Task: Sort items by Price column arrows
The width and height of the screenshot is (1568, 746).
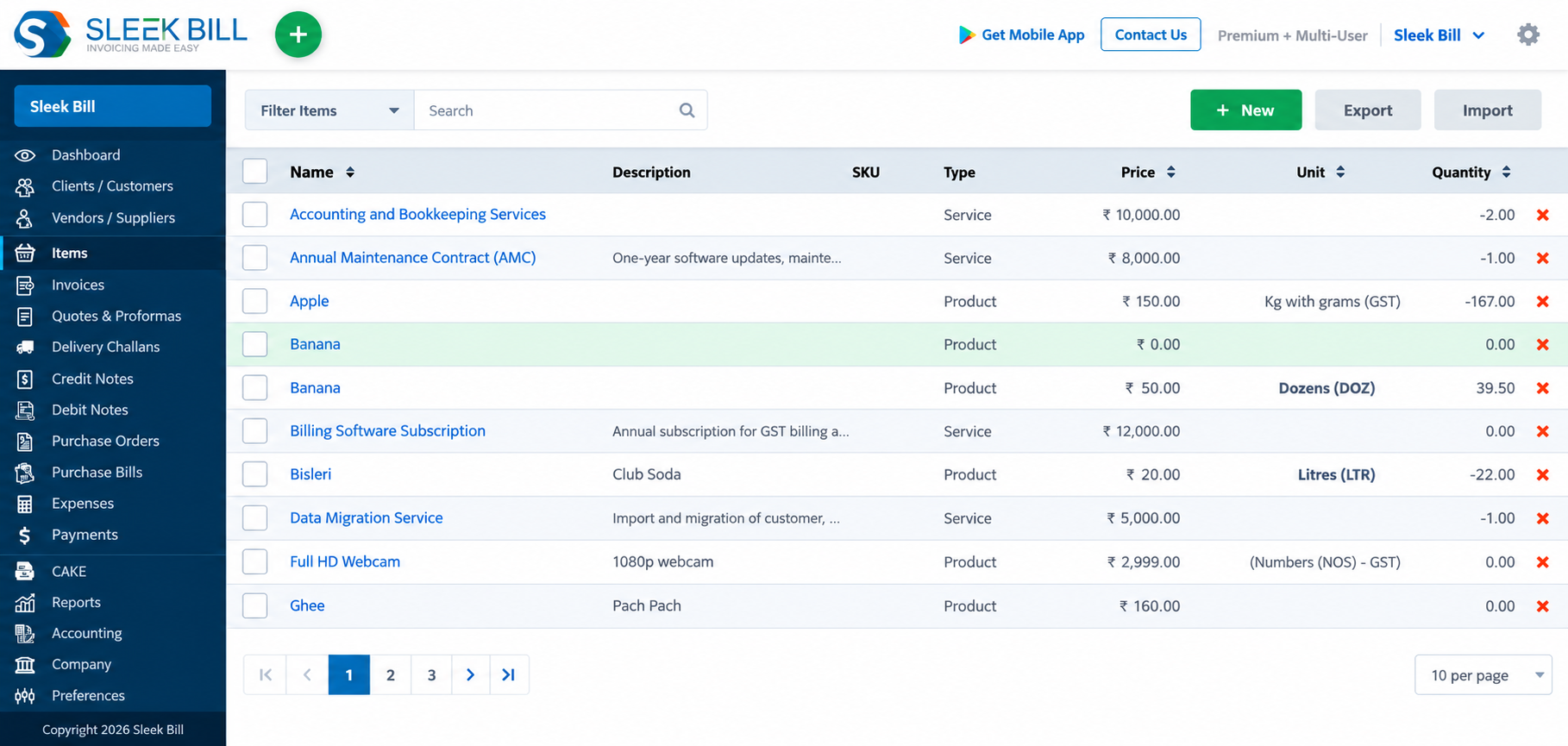Action: click(x=1170, y=172)
